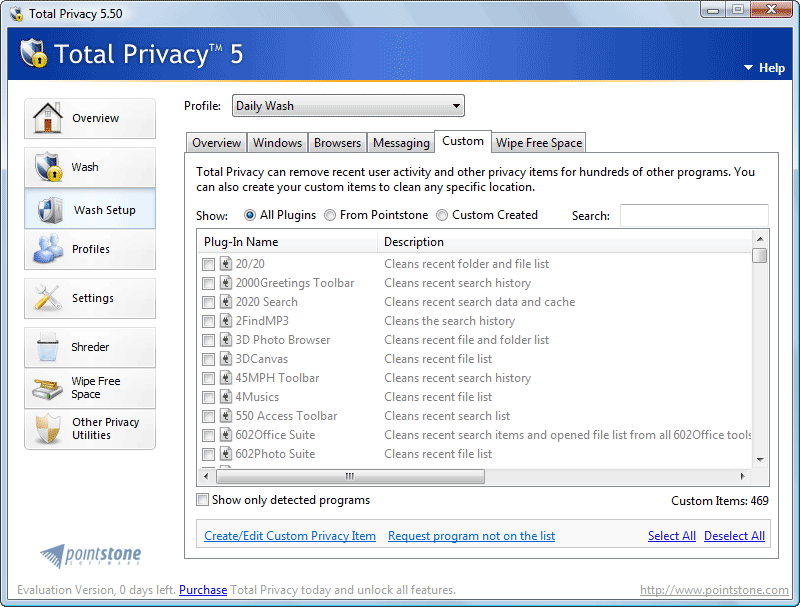Select the Wash Setup sidebar icon
Screen dimensions: 800x607
[50, 209]
